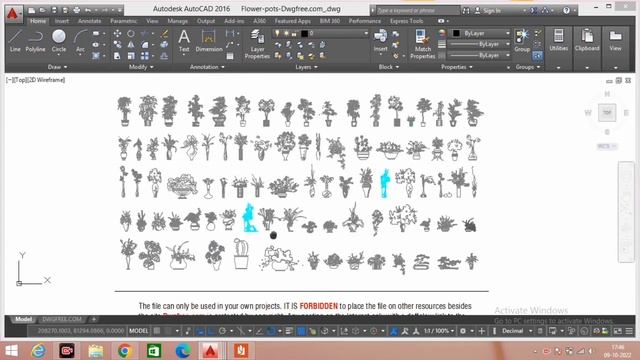Switch to the Manage ribbon tab
Image resolution: width=640 pixels, height=360 pixels.
click(x=178, y=21)
